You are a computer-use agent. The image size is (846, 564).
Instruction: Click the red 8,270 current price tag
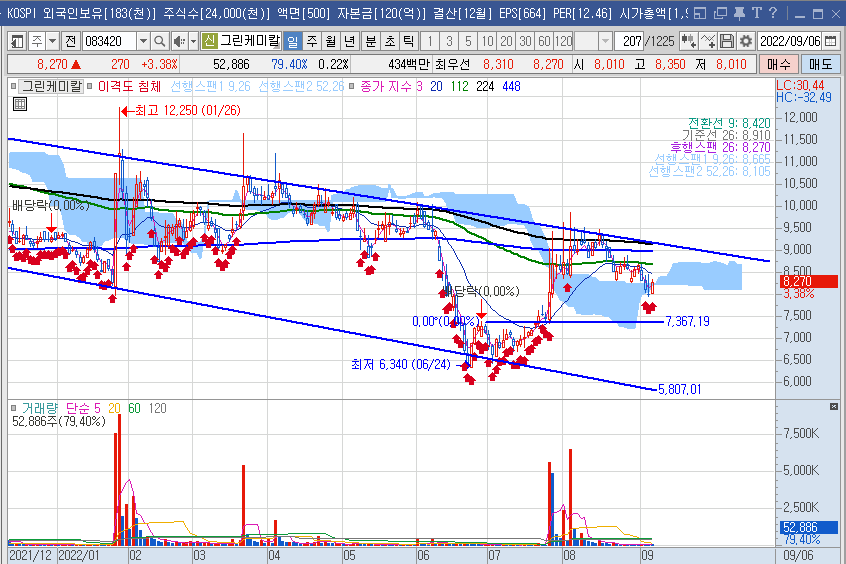pos(809,281)
